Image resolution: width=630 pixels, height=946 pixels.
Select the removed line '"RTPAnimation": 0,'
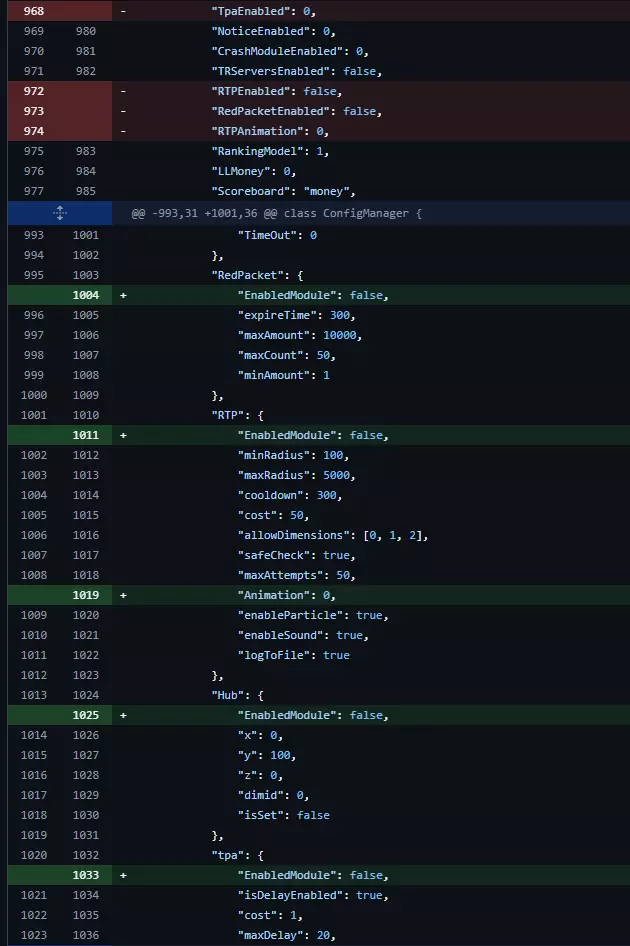click(270, 131)
